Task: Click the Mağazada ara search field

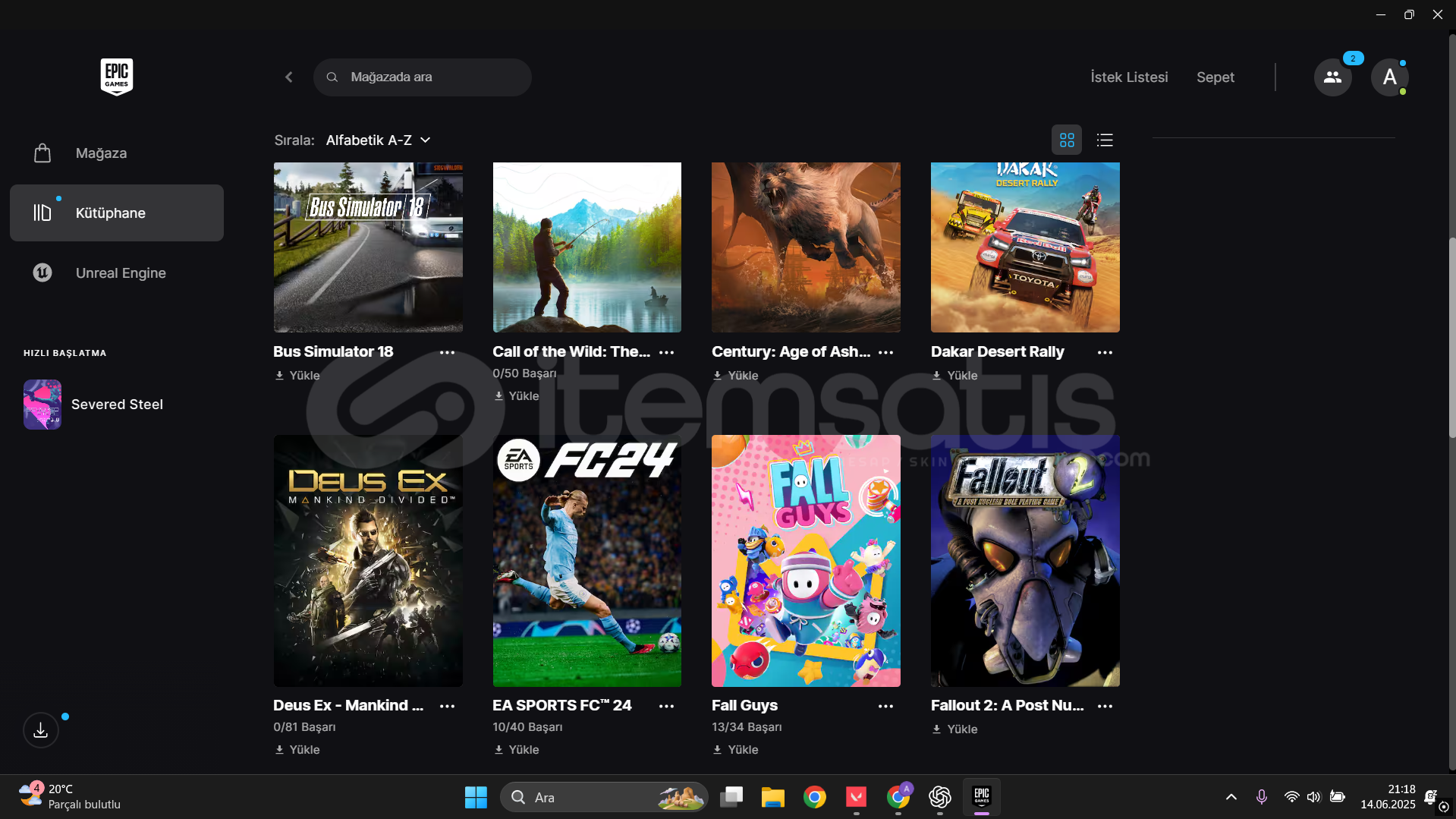Action: point(423,77)
